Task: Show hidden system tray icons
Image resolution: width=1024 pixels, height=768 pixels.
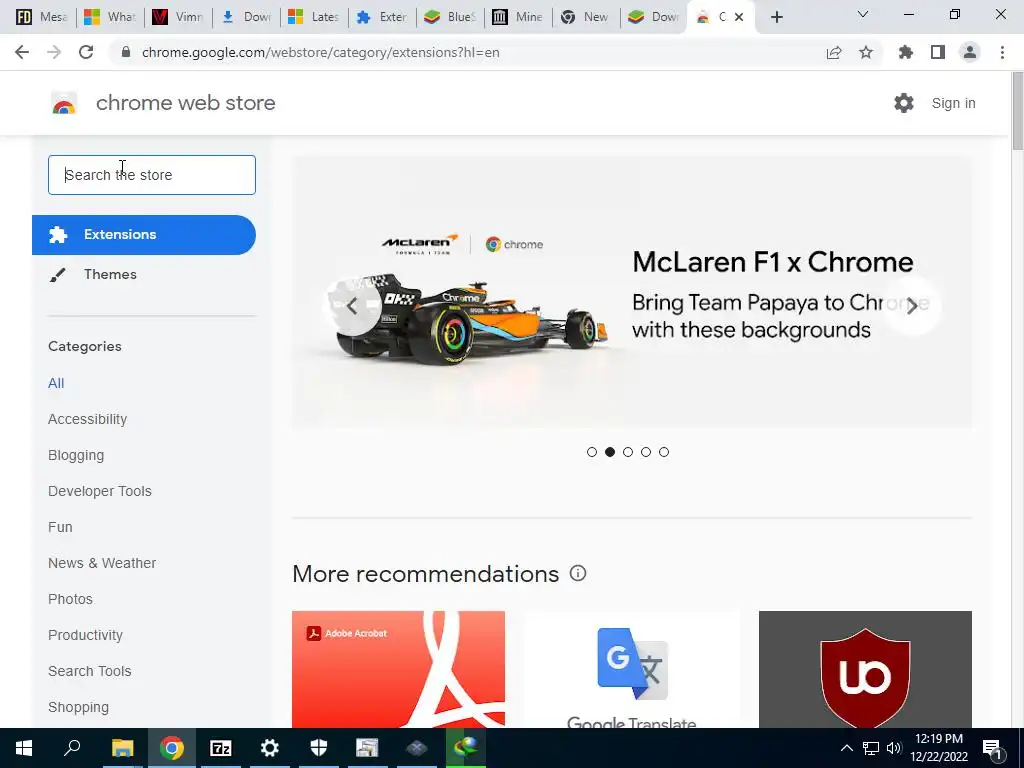Action: coord(846,748)
